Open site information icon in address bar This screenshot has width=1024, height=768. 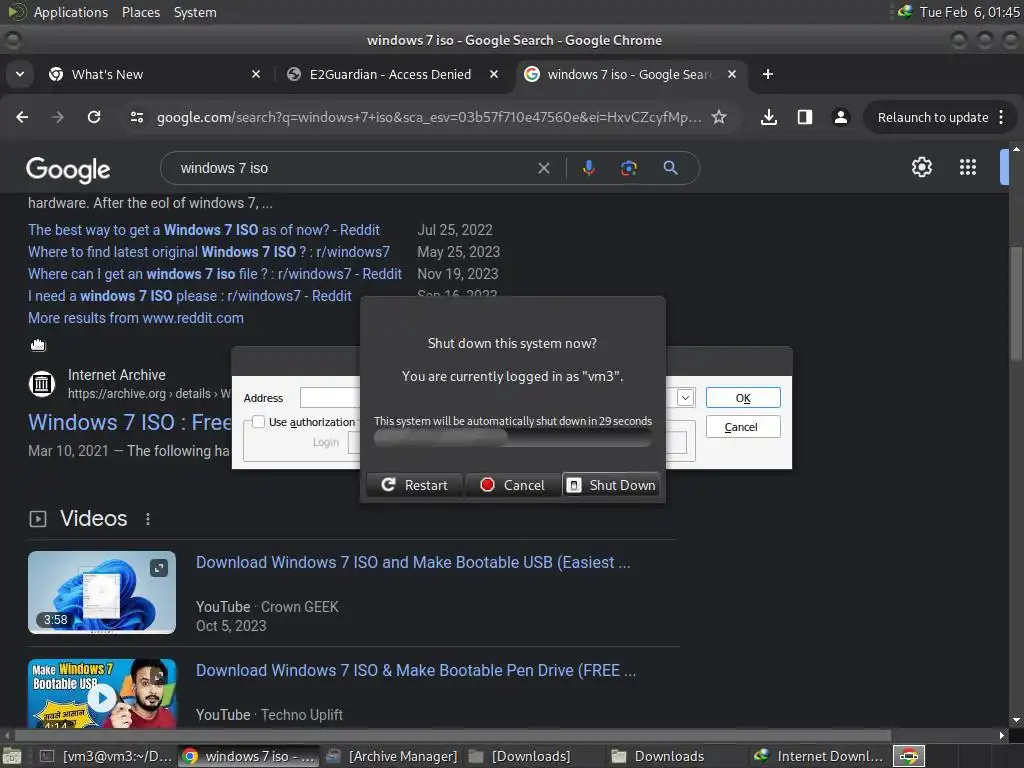tap(137, 117)
